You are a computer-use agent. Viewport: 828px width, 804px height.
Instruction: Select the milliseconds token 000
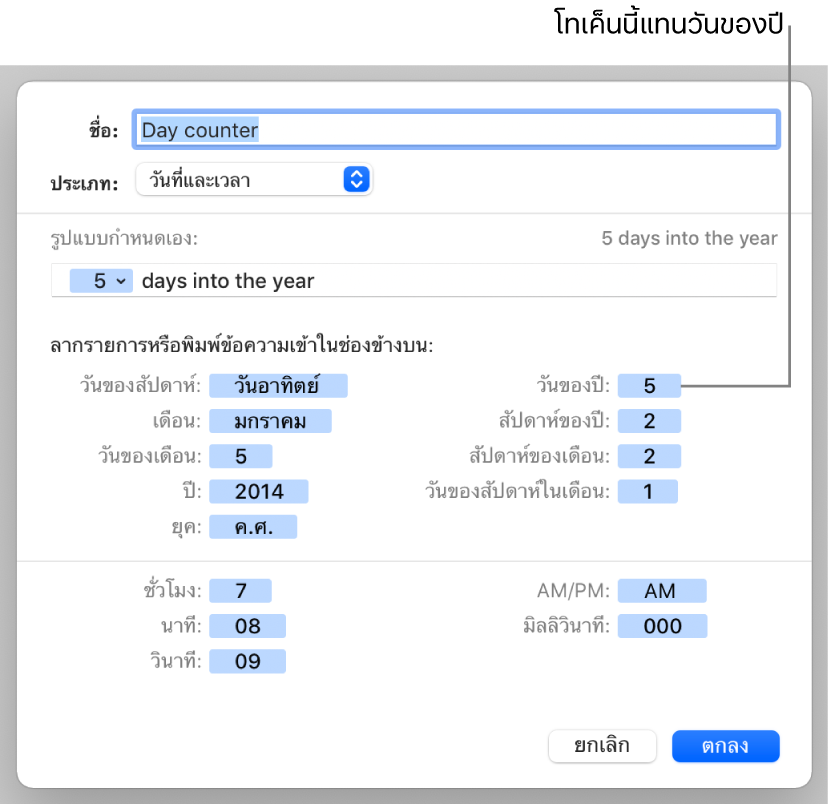(x=662, y=626)
